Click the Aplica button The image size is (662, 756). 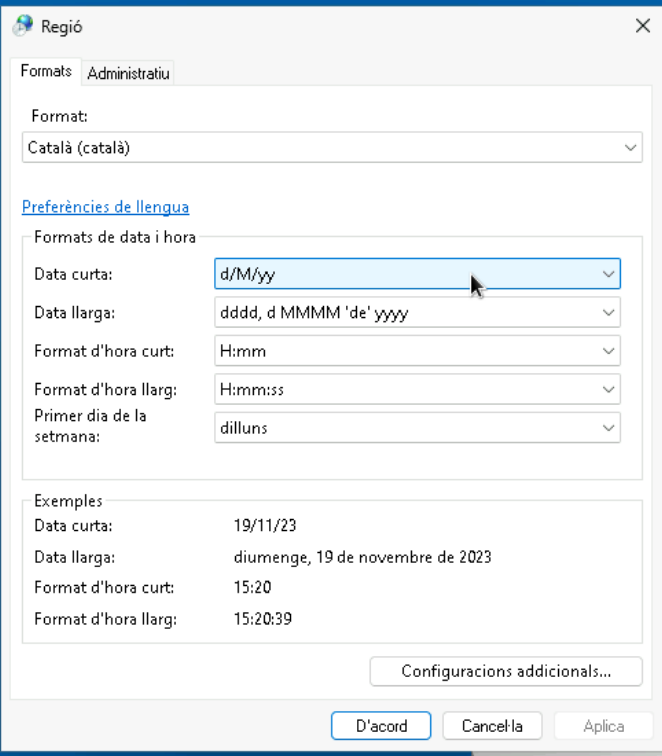point(603,726)
